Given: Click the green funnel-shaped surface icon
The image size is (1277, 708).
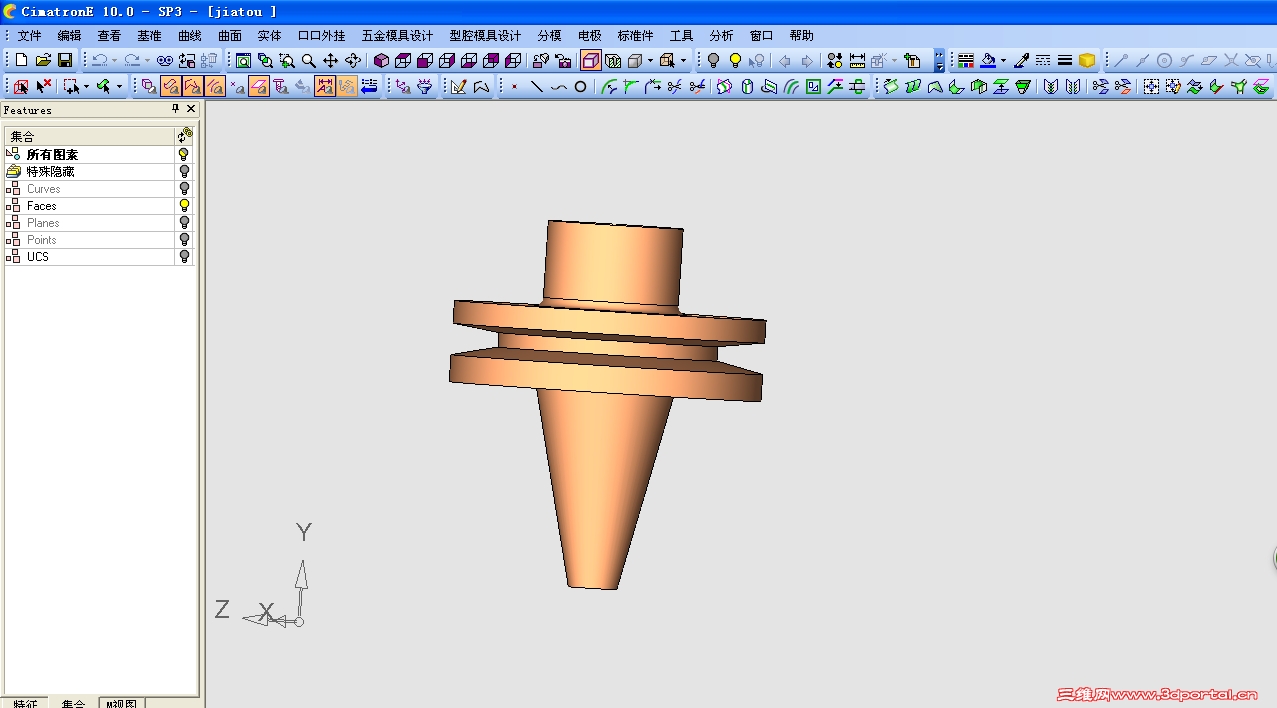Looking at the screenshot, I should [x=1023, y=87].
